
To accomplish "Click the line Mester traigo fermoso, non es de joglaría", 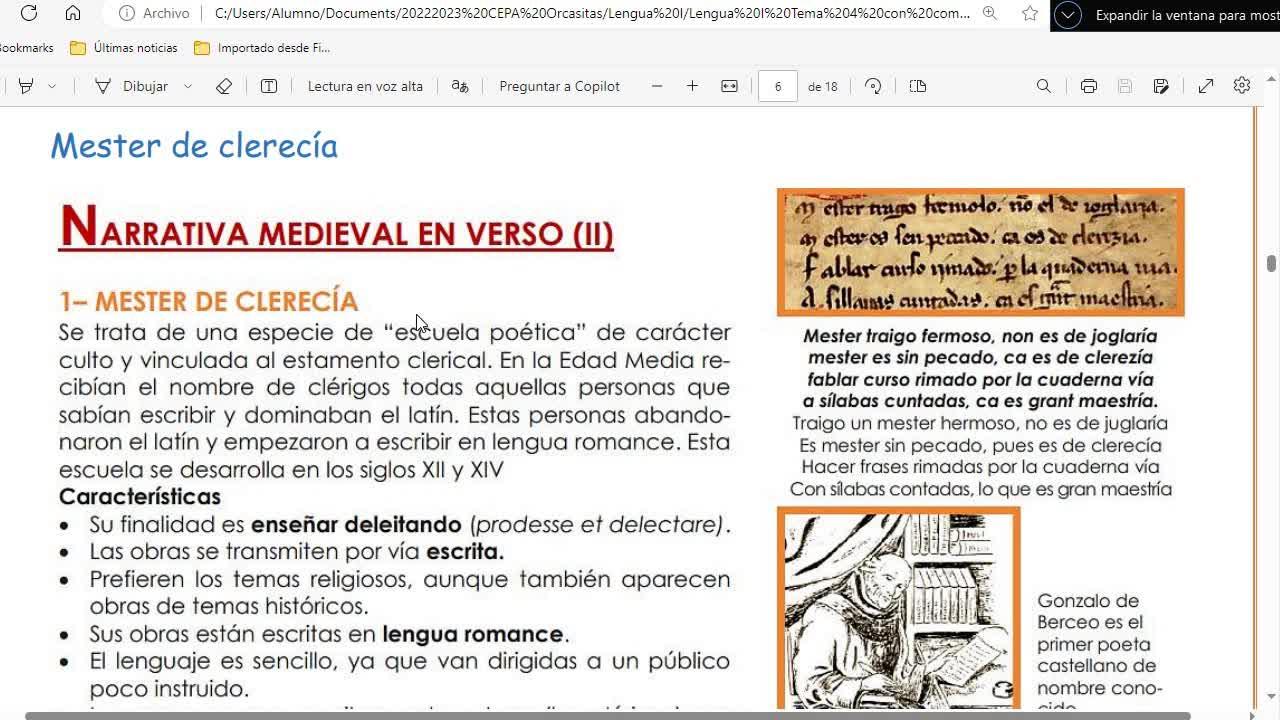I will point(980,336).
